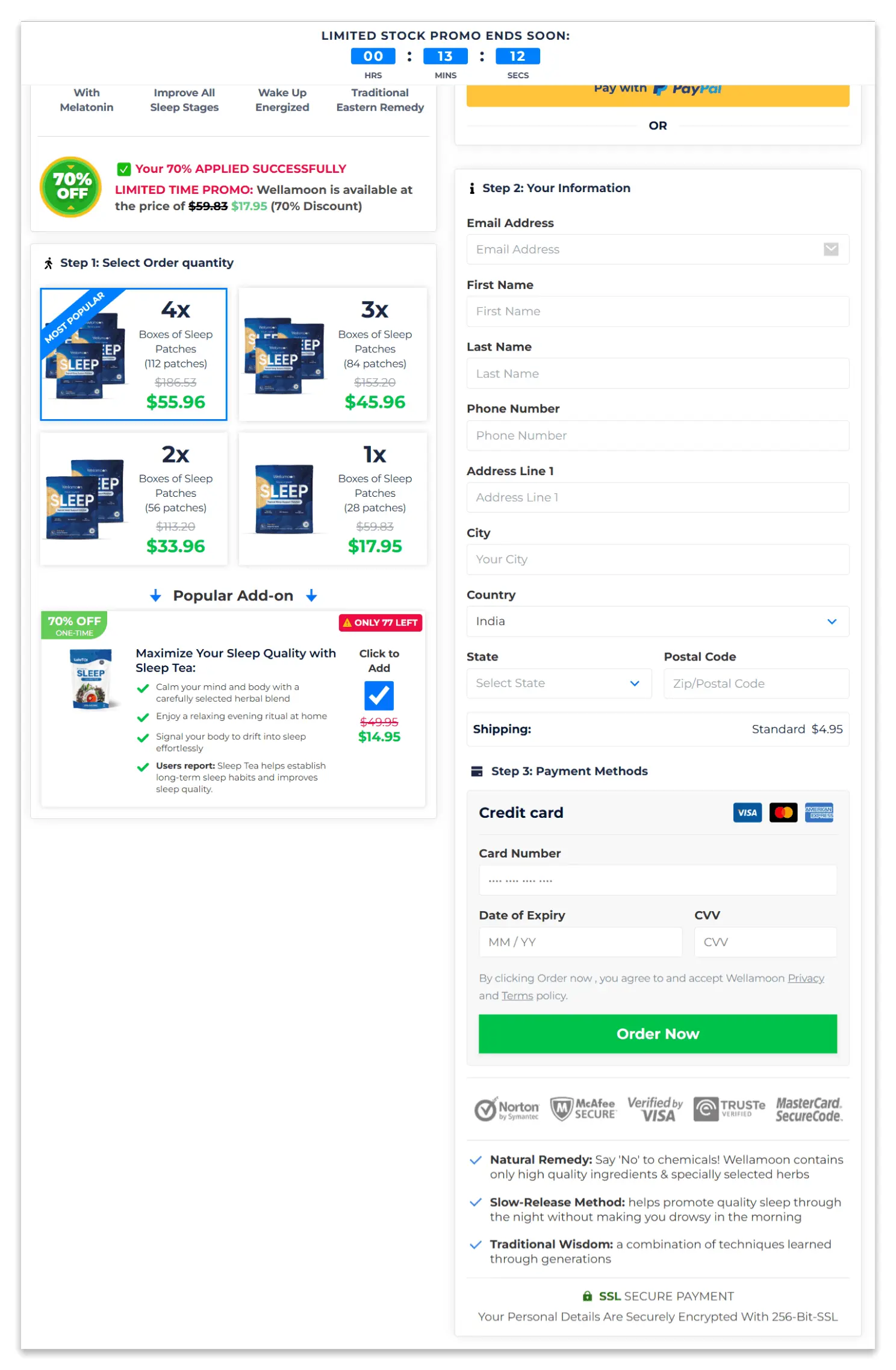Image resolution: width=896 pixels, height=1370 pixels.
Task: Click the Verified by Visa badge
Action: [x=655, y=1109]
